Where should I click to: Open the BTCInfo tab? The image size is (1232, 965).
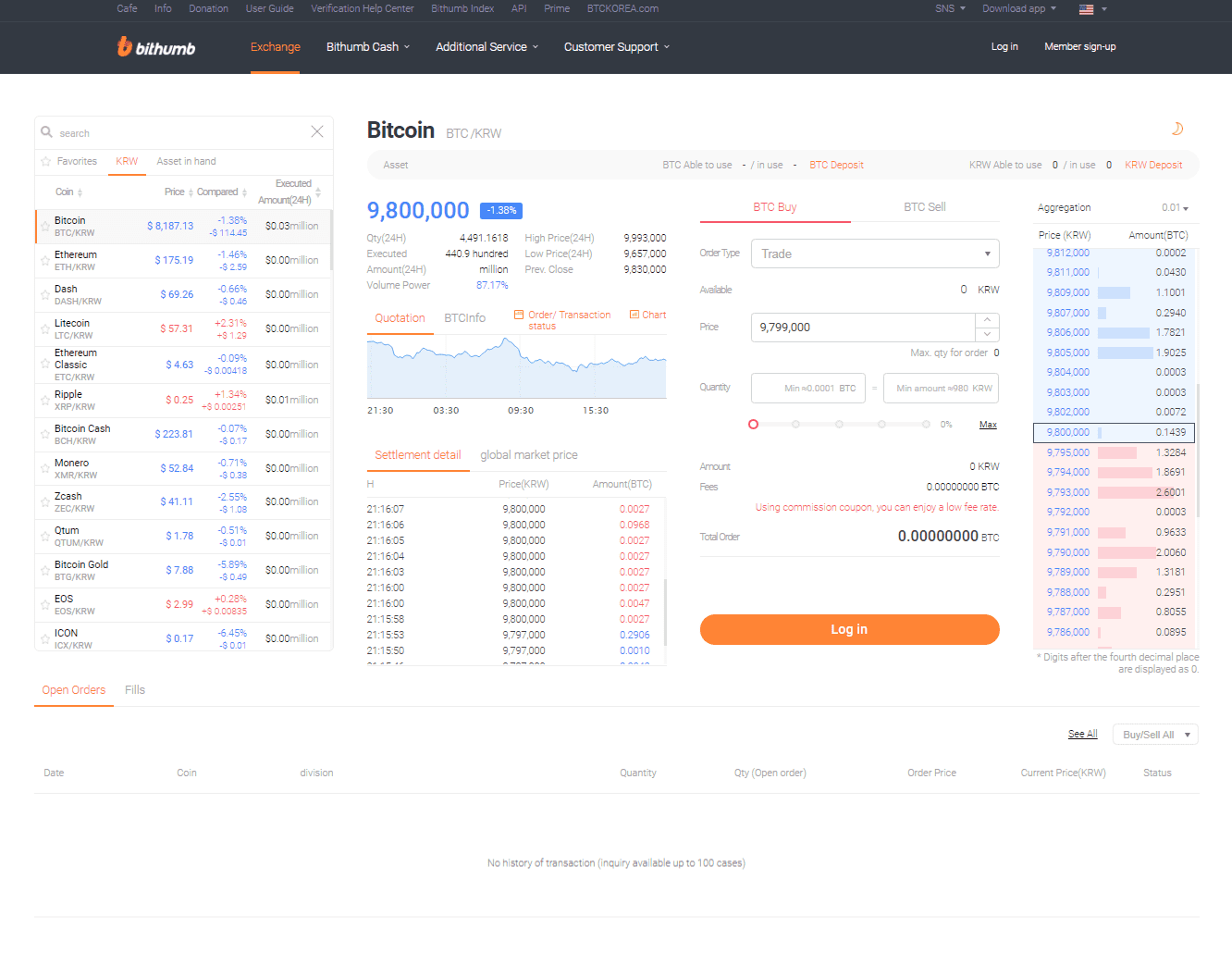[x=464, y=318]
